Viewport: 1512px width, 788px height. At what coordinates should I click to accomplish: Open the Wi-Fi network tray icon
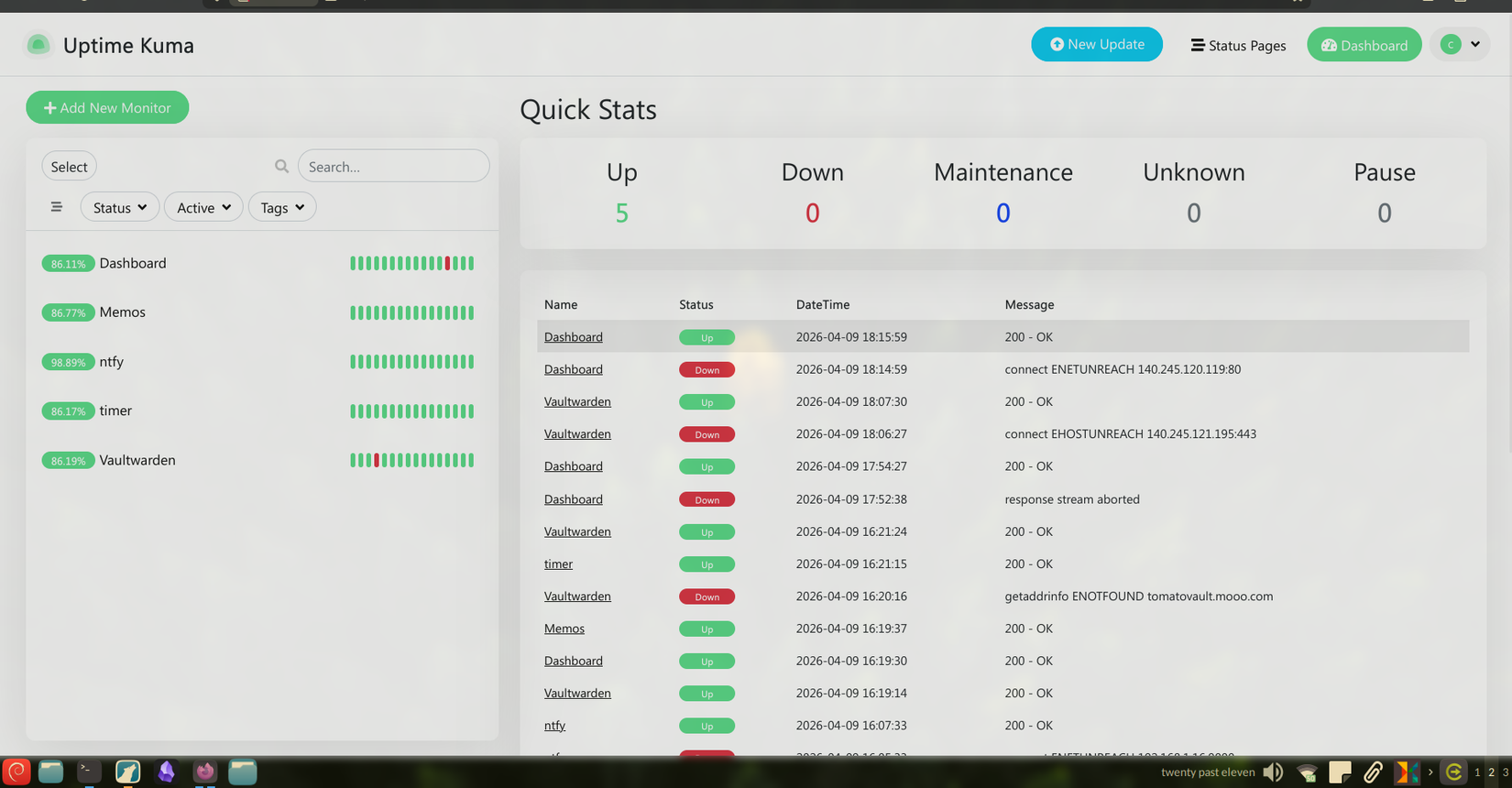click(x=1308, y=772)
